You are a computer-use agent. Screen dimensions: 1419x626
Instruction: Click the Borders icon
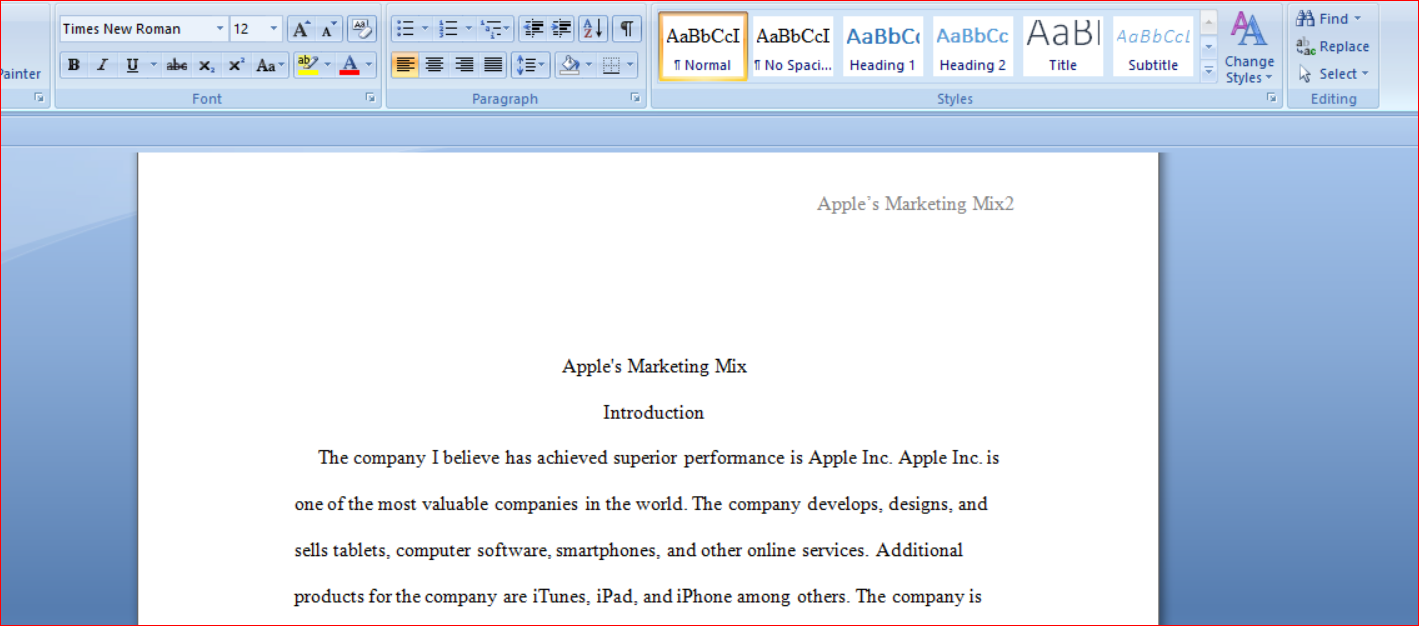click(611, 66)
